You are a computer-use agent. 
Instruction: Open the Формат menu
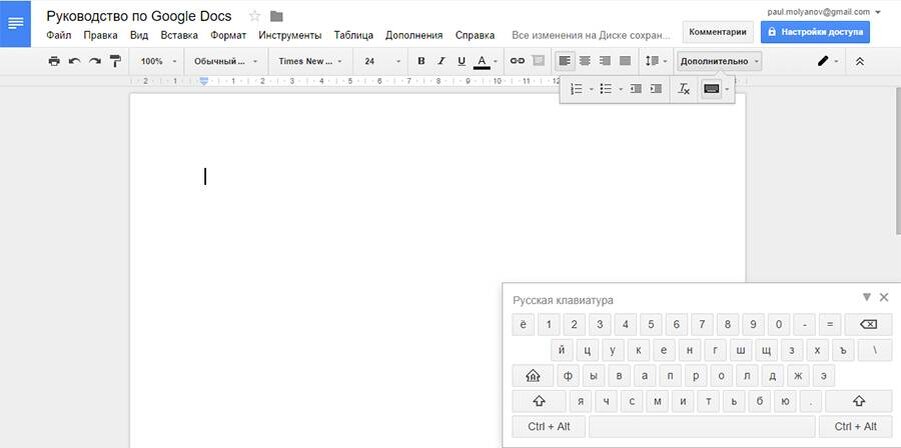[228, 35]
